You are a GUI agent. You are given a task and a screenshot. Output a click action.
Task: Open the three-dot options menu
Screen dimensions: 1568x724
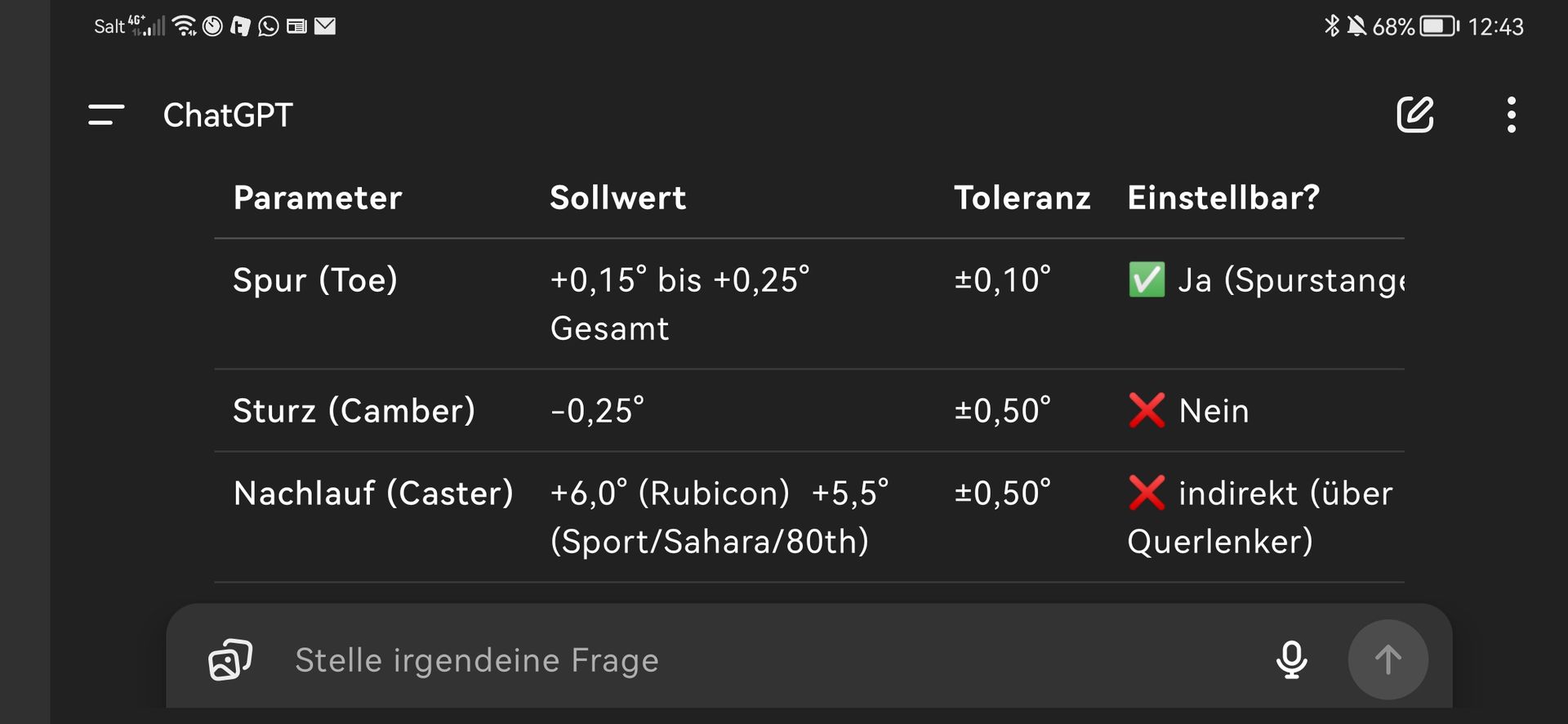(x=1511, y=115)
